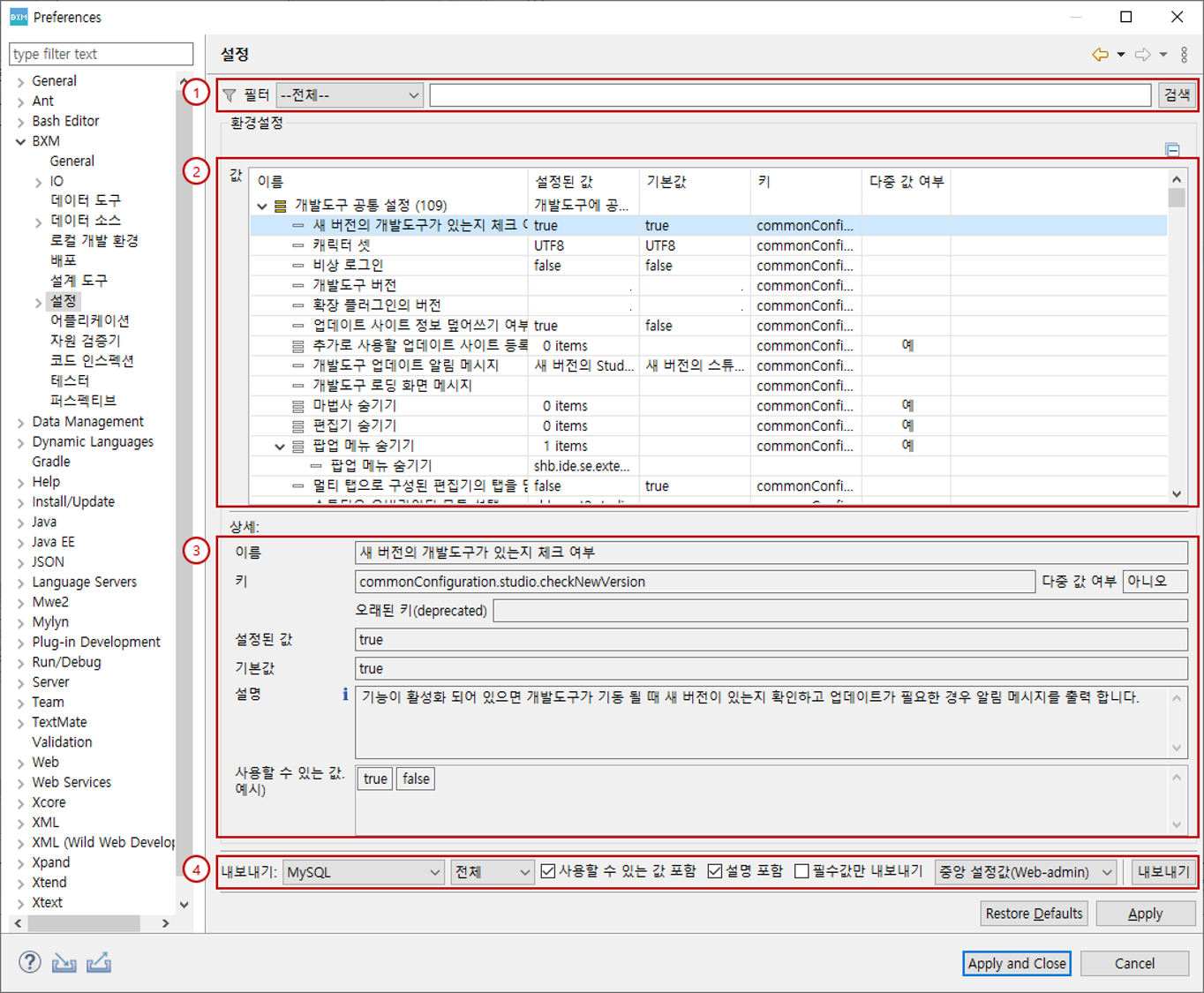Click the help question mark icon

[30, 961]
